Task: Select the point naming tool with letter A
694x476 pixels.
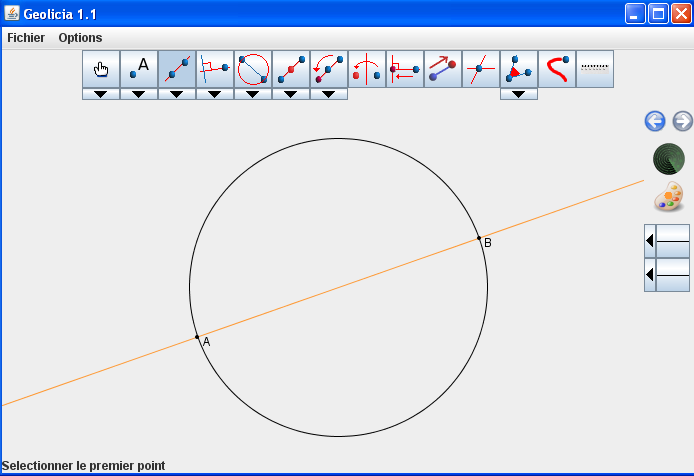Action: [x=139, y=69]
